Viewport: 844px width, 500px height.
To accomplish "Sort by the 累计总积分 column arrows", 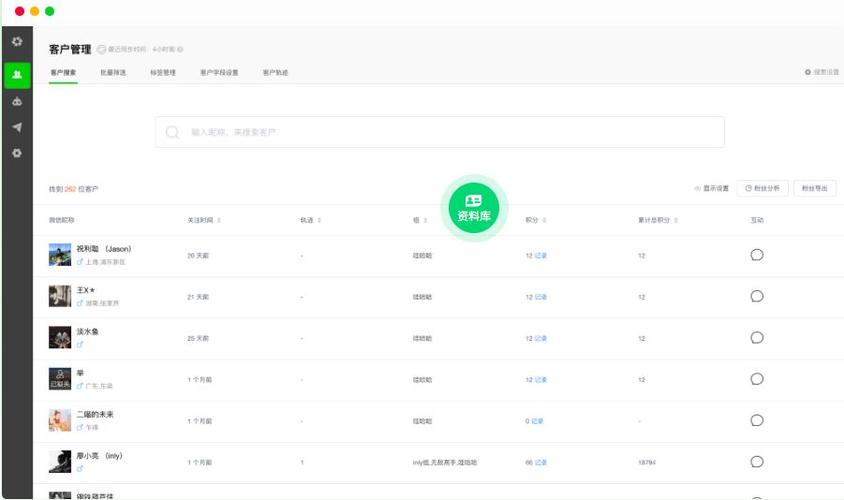I will coord(676,220).
